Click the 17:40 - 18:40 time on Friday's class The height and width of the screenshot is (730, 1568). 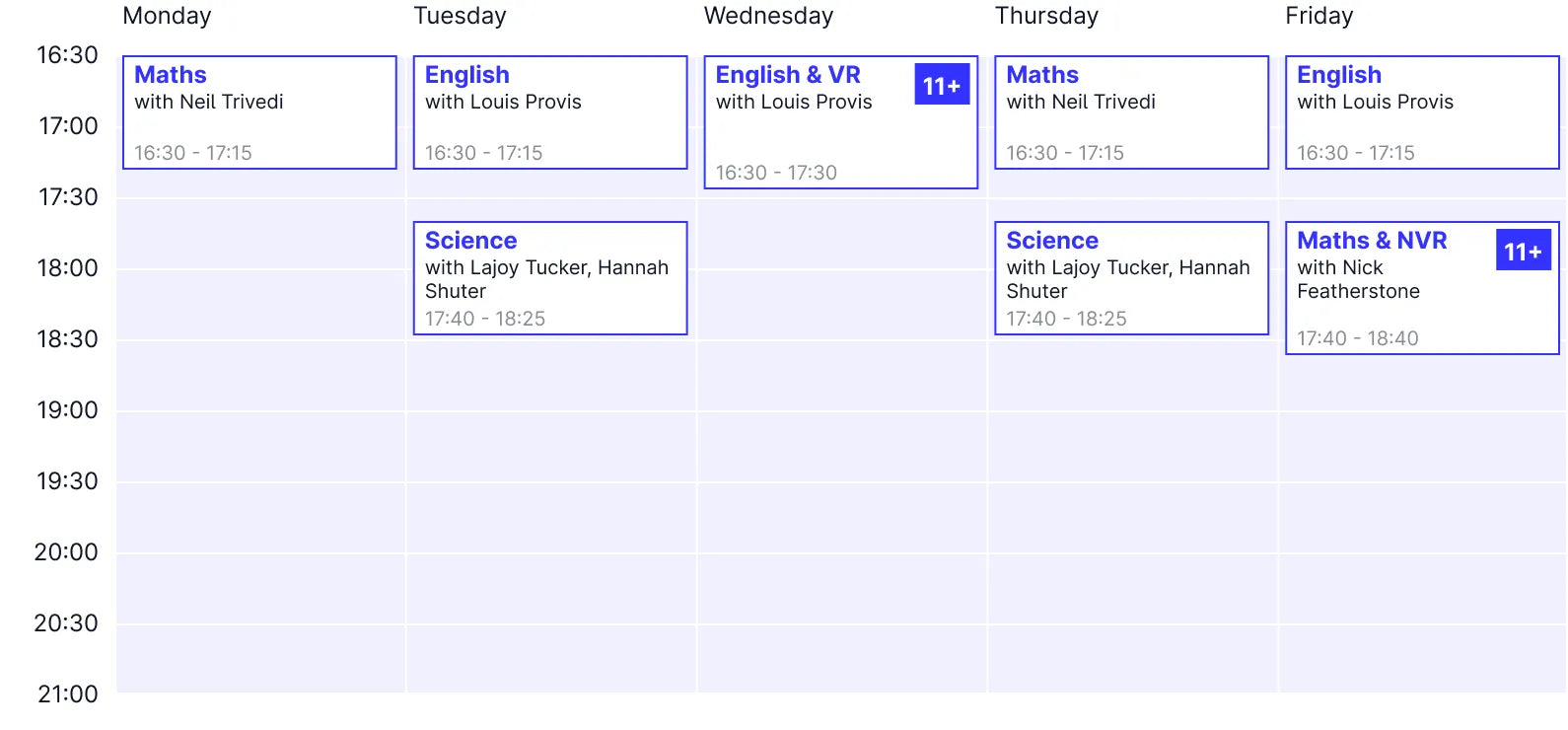click(1357, 338)
